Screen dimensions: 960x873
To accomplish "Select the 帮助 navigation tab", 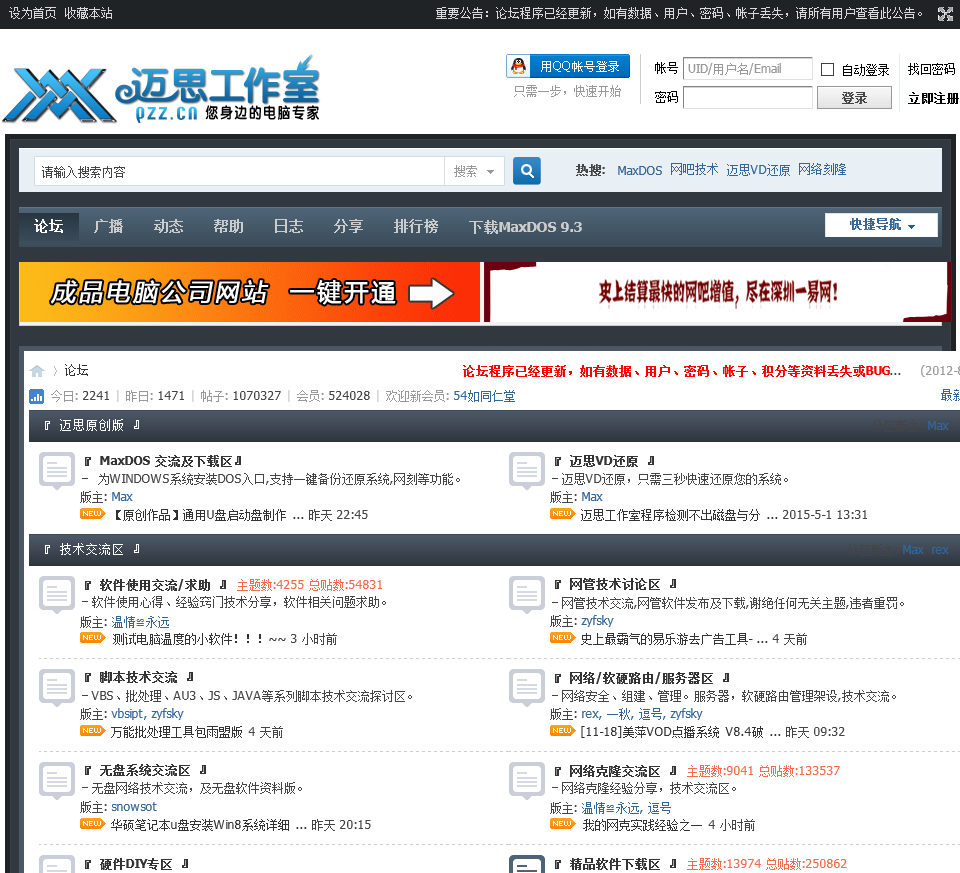I will tap(228, 227).
